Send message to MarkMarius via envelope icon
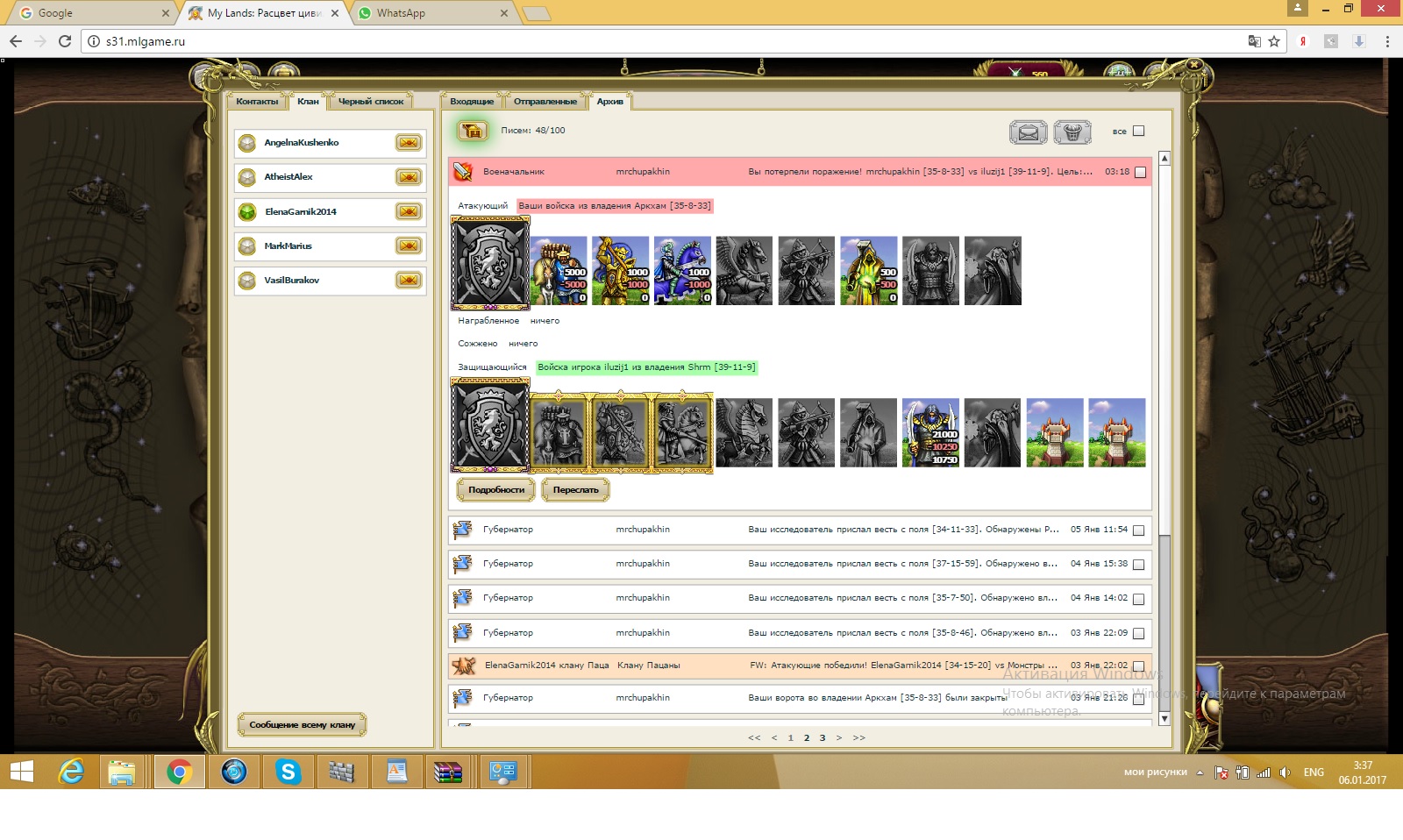Viewport: 1403px width, 840px height. [x=409, y=246]
